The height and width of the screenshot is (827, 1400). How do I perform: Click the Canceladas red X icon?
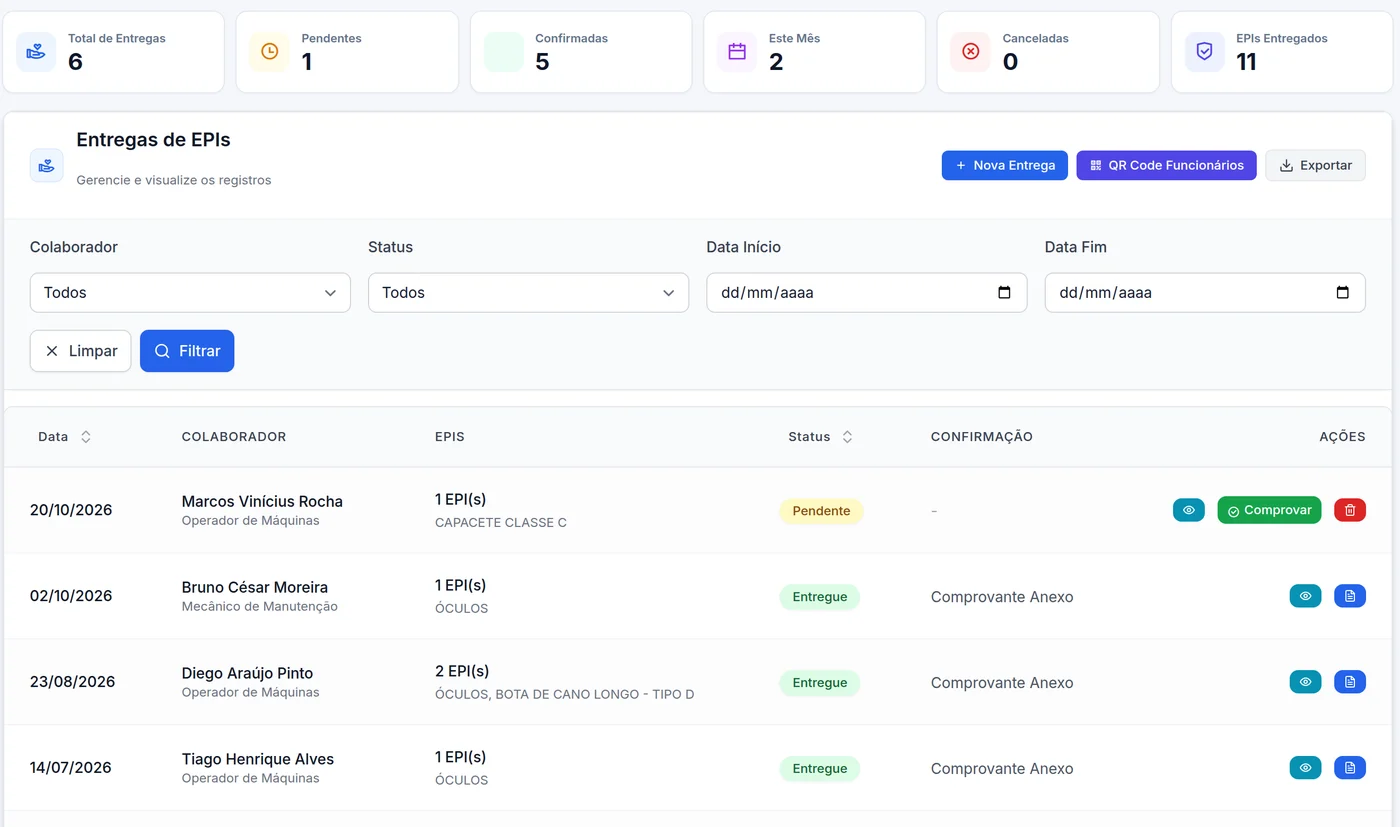pos(970,52)
